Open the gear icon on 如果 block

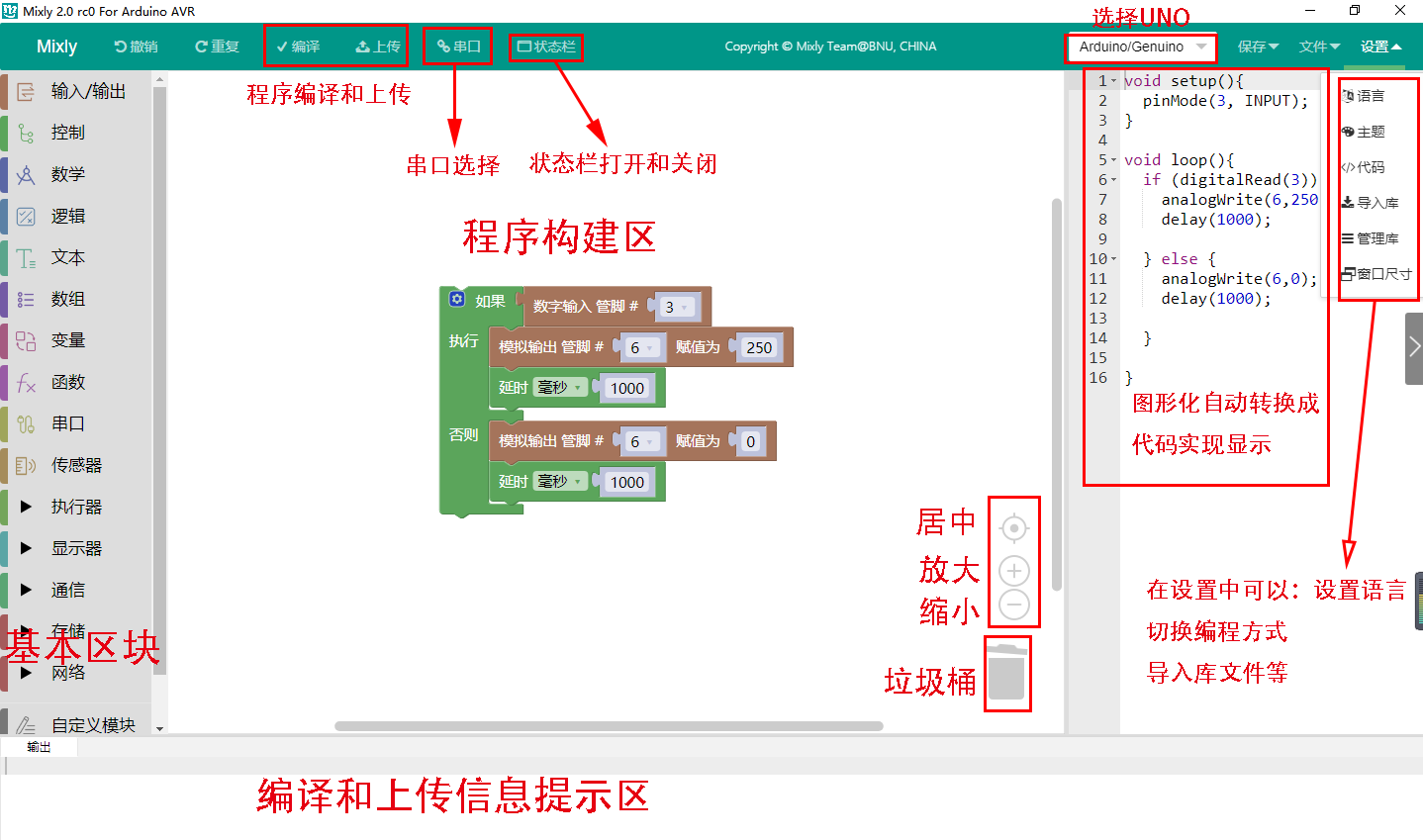tap(457, 300)
